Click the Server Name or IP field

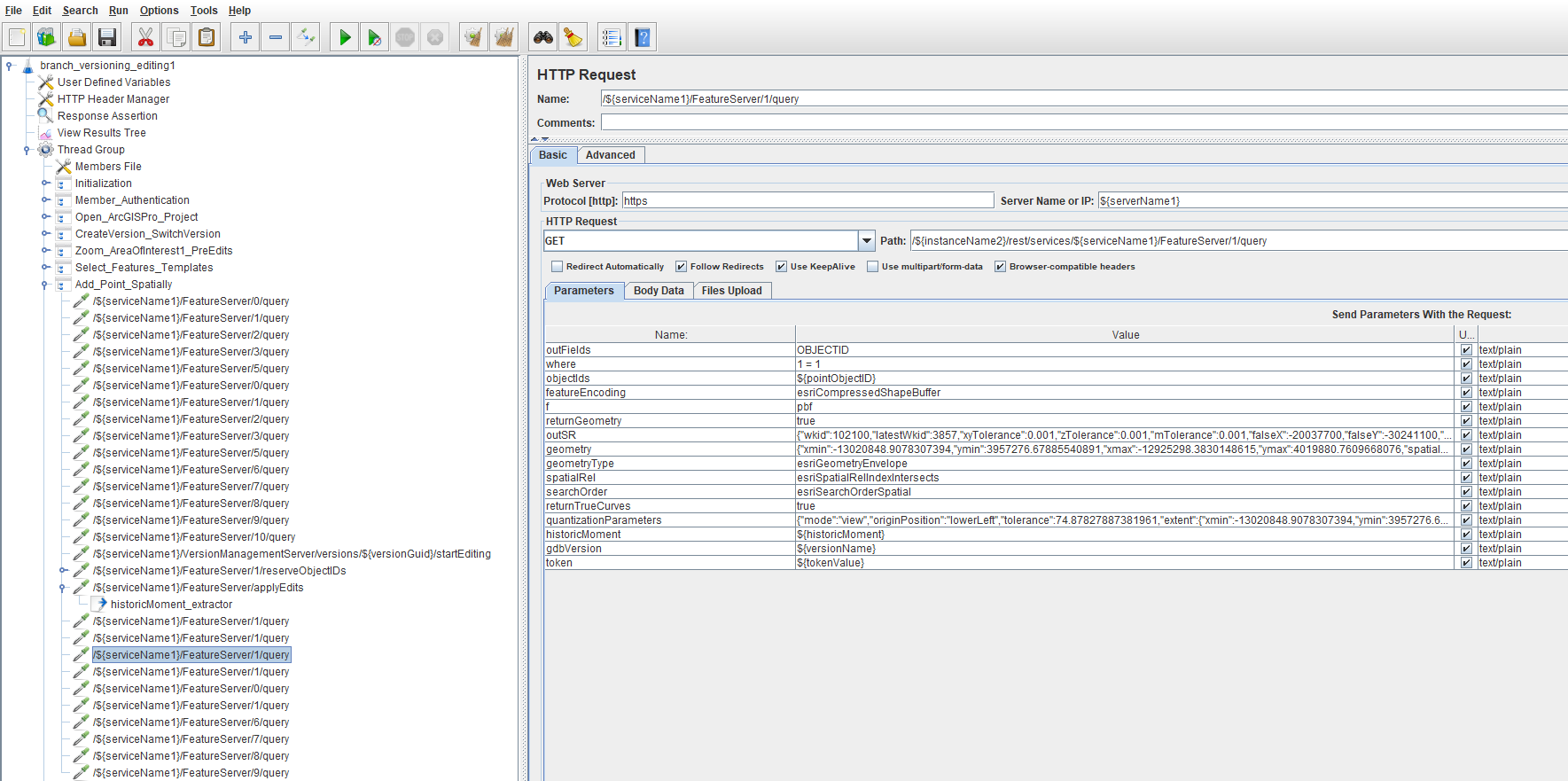click(1332, 201)
